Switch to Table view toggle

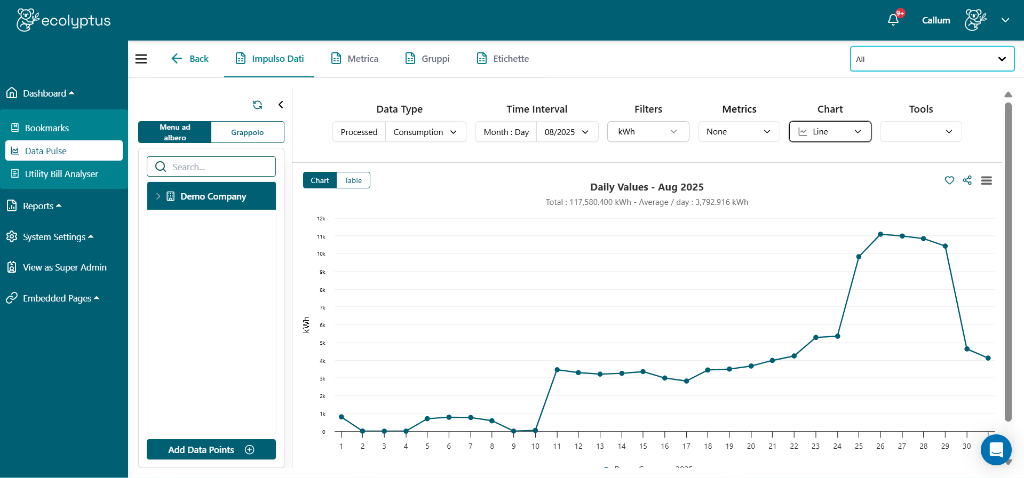click(x=353, y=180)
